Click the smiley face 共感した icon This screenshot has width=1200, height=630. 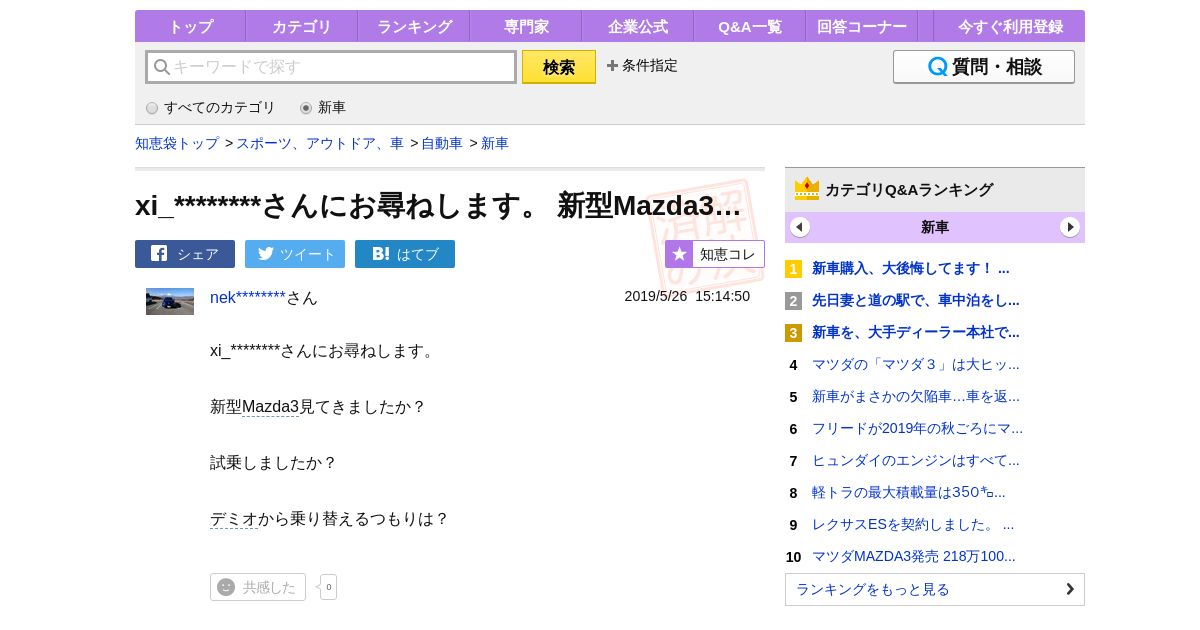click(226, 587)
